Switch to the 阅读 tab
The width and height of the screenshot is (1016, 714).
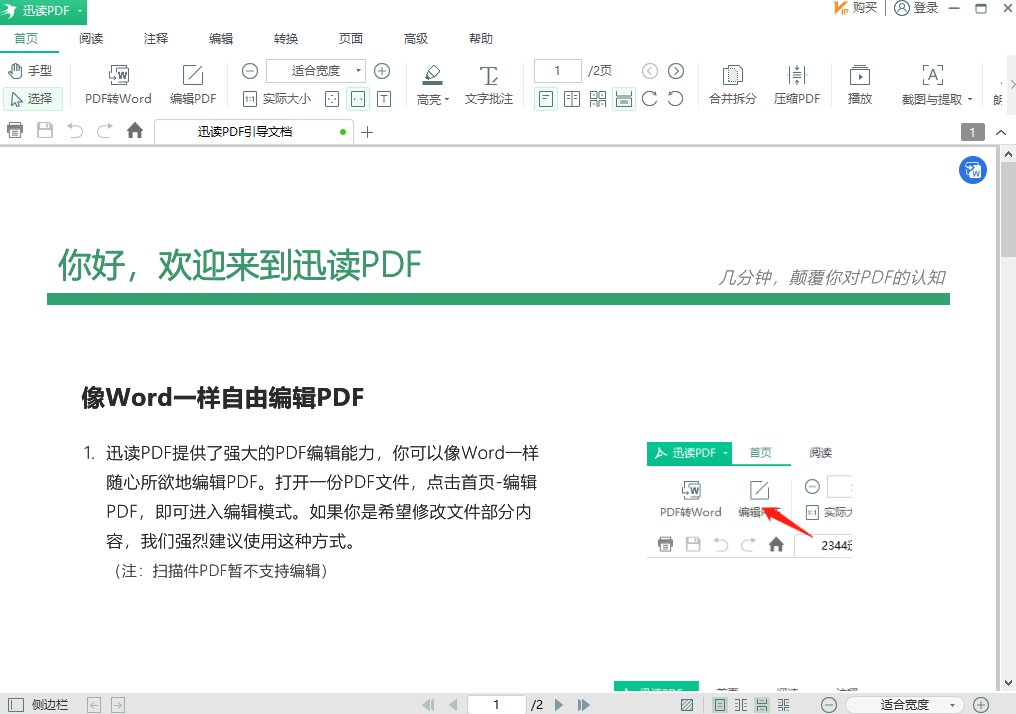tap(91, 39)
